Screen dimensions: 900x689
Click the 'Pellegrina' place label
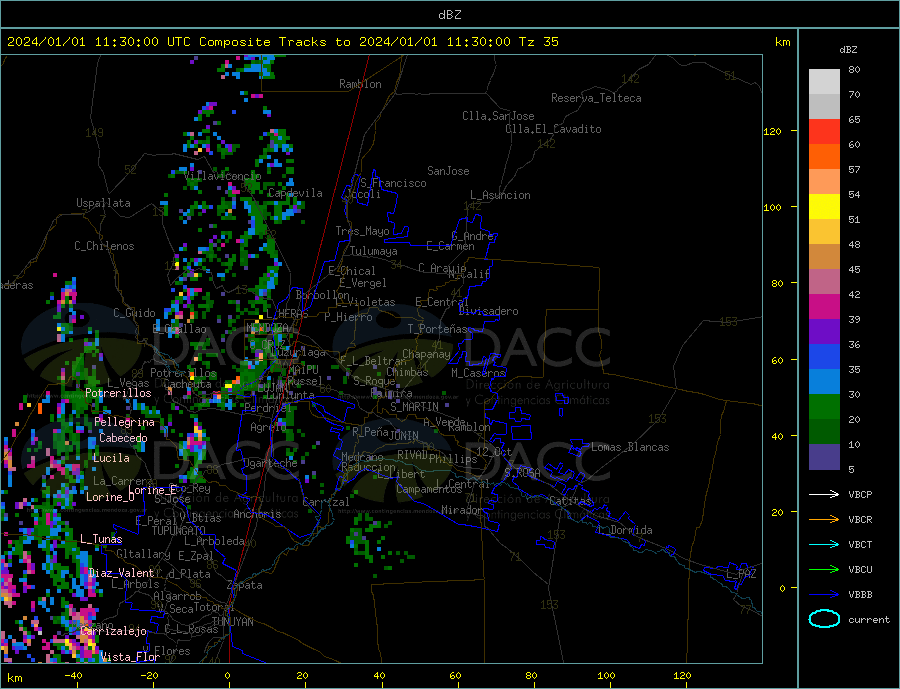pyautogui.click(x=125, y=422)
